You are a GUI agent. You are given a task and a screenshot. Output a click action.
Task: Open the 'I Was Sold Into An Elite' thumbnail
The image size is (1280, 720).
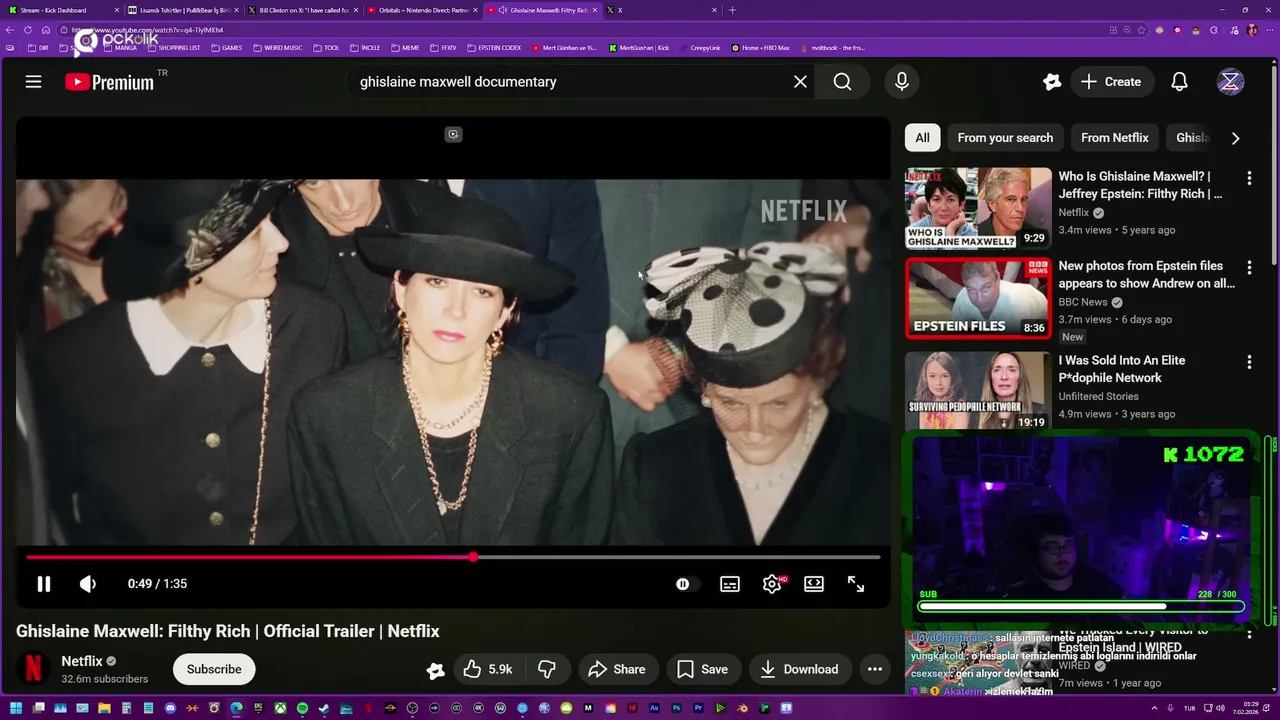tap(978, 391)
